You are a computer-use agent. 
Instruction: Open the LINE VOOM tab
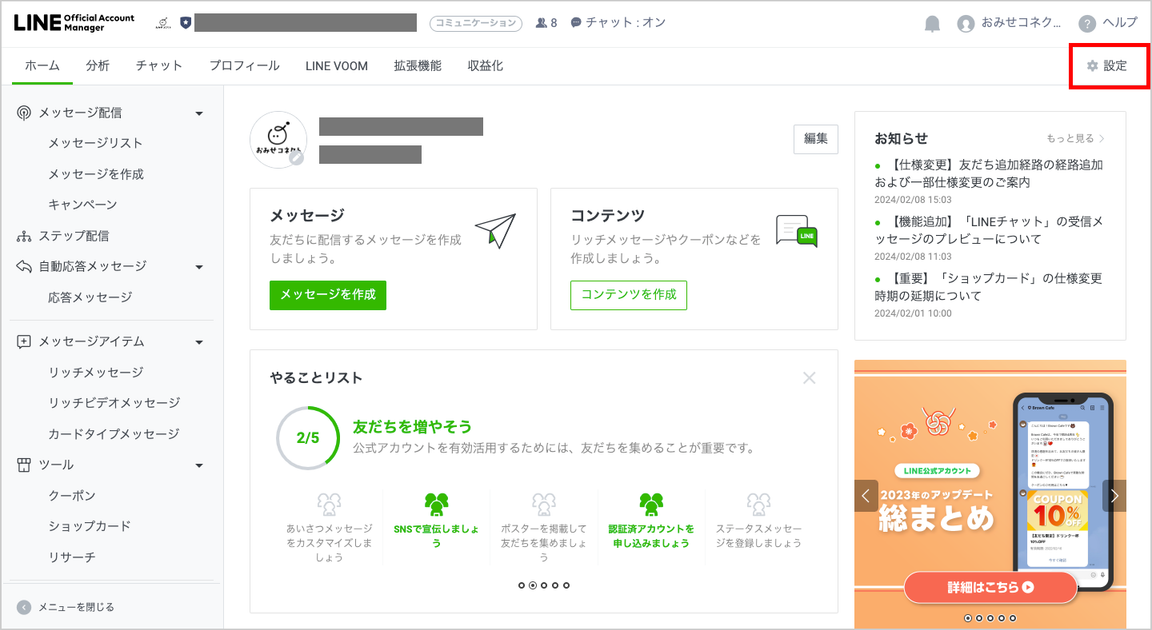point(336,64)
